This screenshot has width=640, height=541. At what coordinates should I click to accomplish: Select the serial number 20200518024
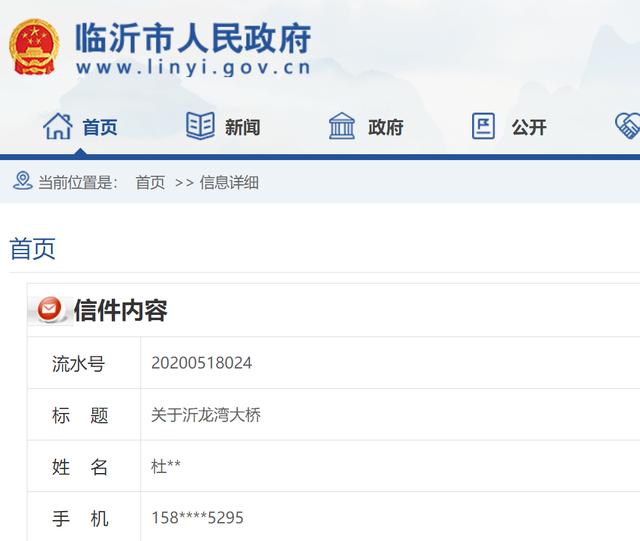[x=202, y=363]
